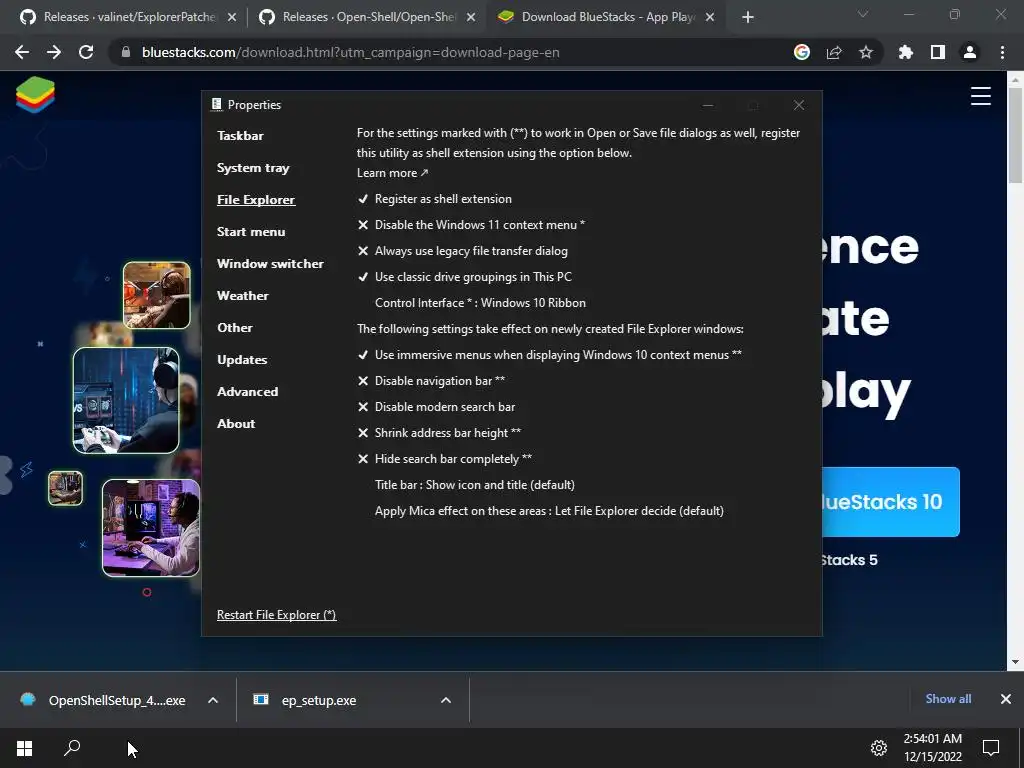Toggle Always use legacy file transfer dialog
Image resolution: width=1024 pixels, height=768 pixels.
[x=462, y=251]
